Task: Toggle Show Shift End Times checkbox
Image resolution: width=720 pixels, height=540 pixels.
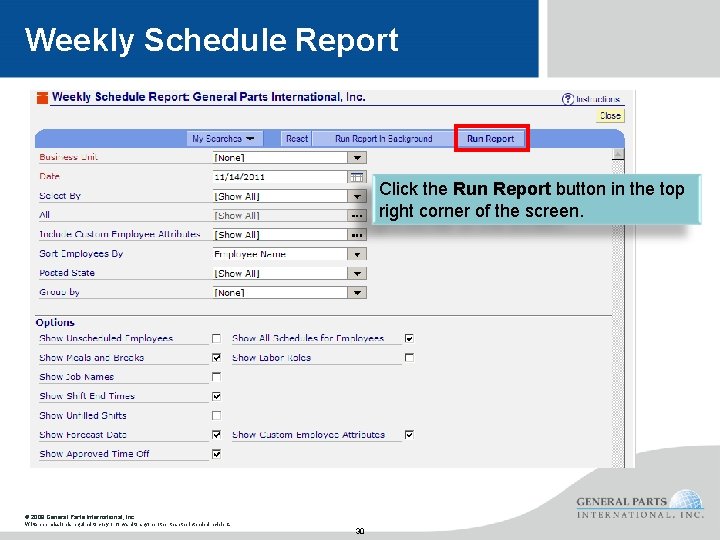Action: [x=216, y=396]
